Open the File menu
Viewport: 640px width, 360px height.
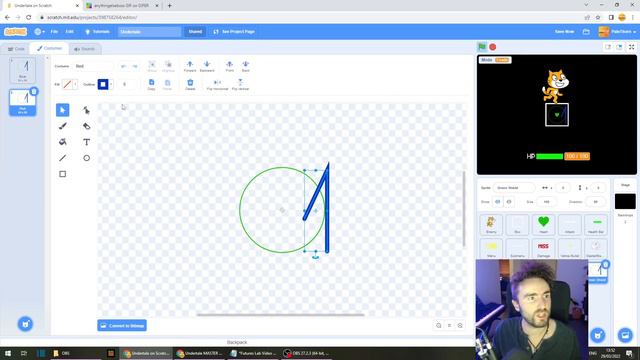54,31
